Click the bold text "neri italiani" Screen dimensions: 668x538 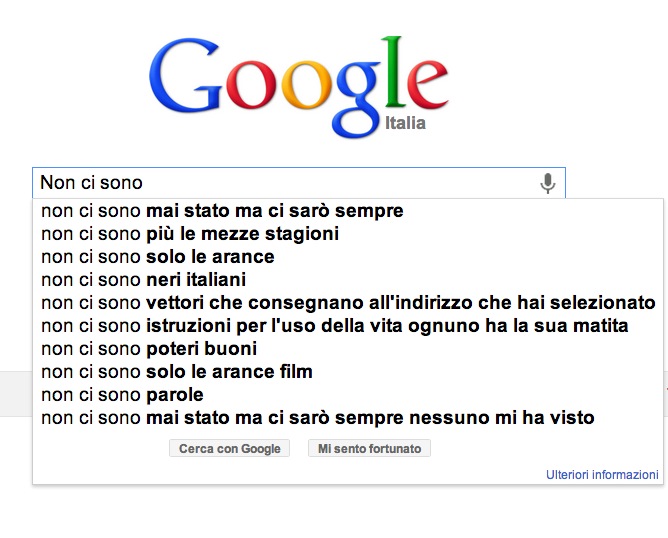pos(196,280)
